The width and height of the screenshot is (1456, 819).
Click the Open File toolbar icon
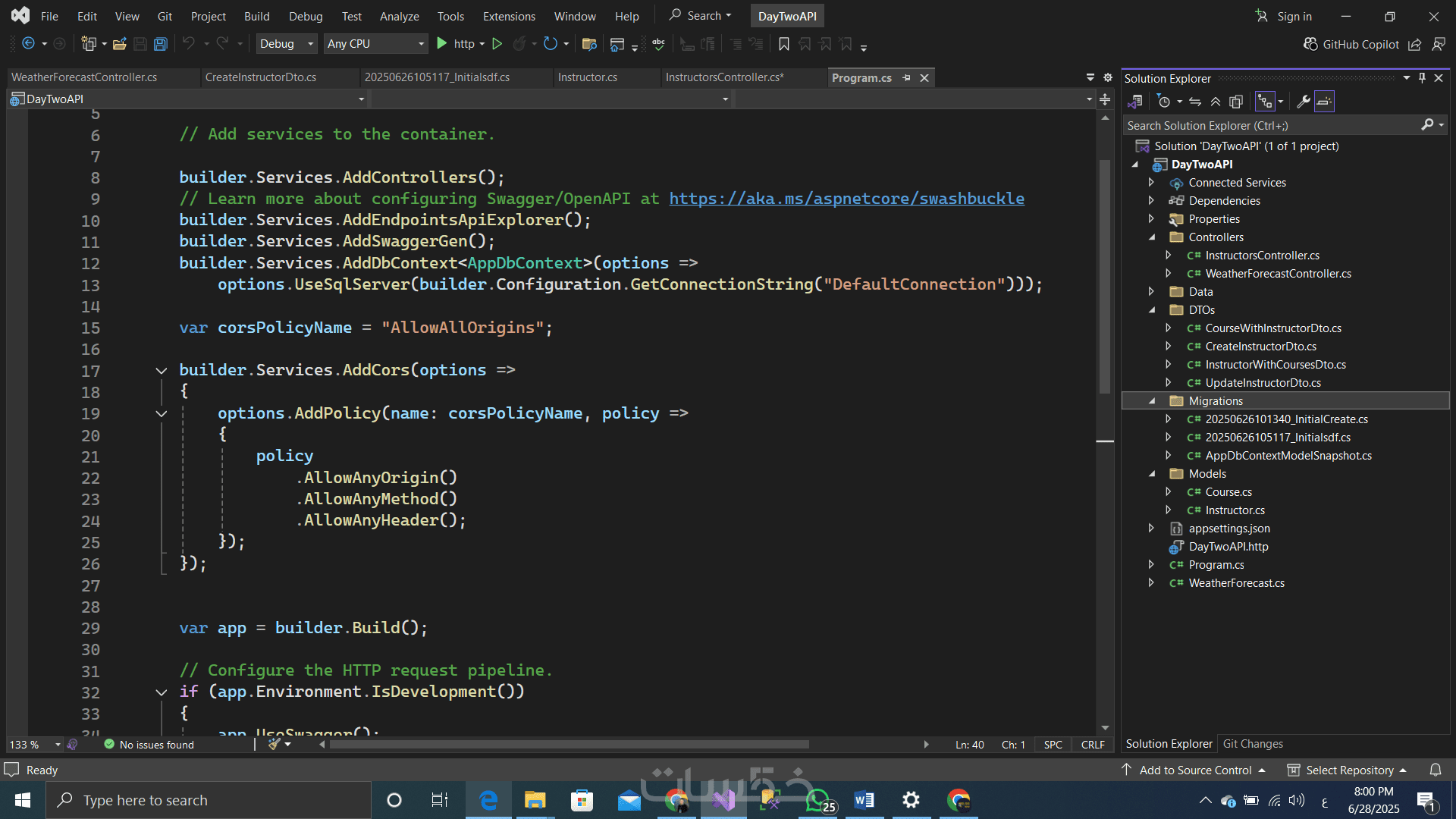pos(119,44)
